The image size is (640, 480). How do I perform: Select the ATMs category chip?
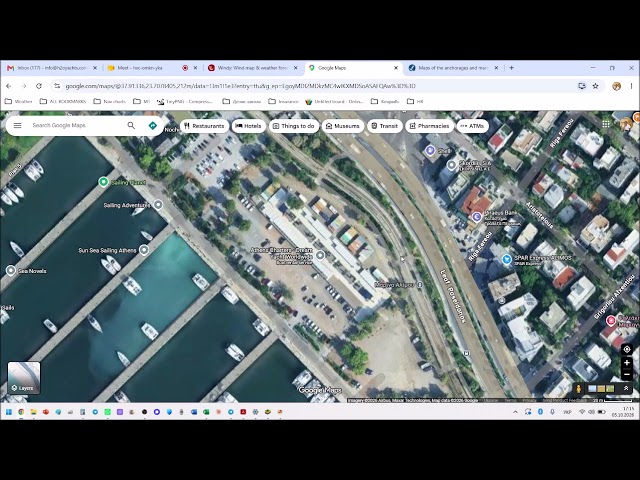[x=472, y=126]
